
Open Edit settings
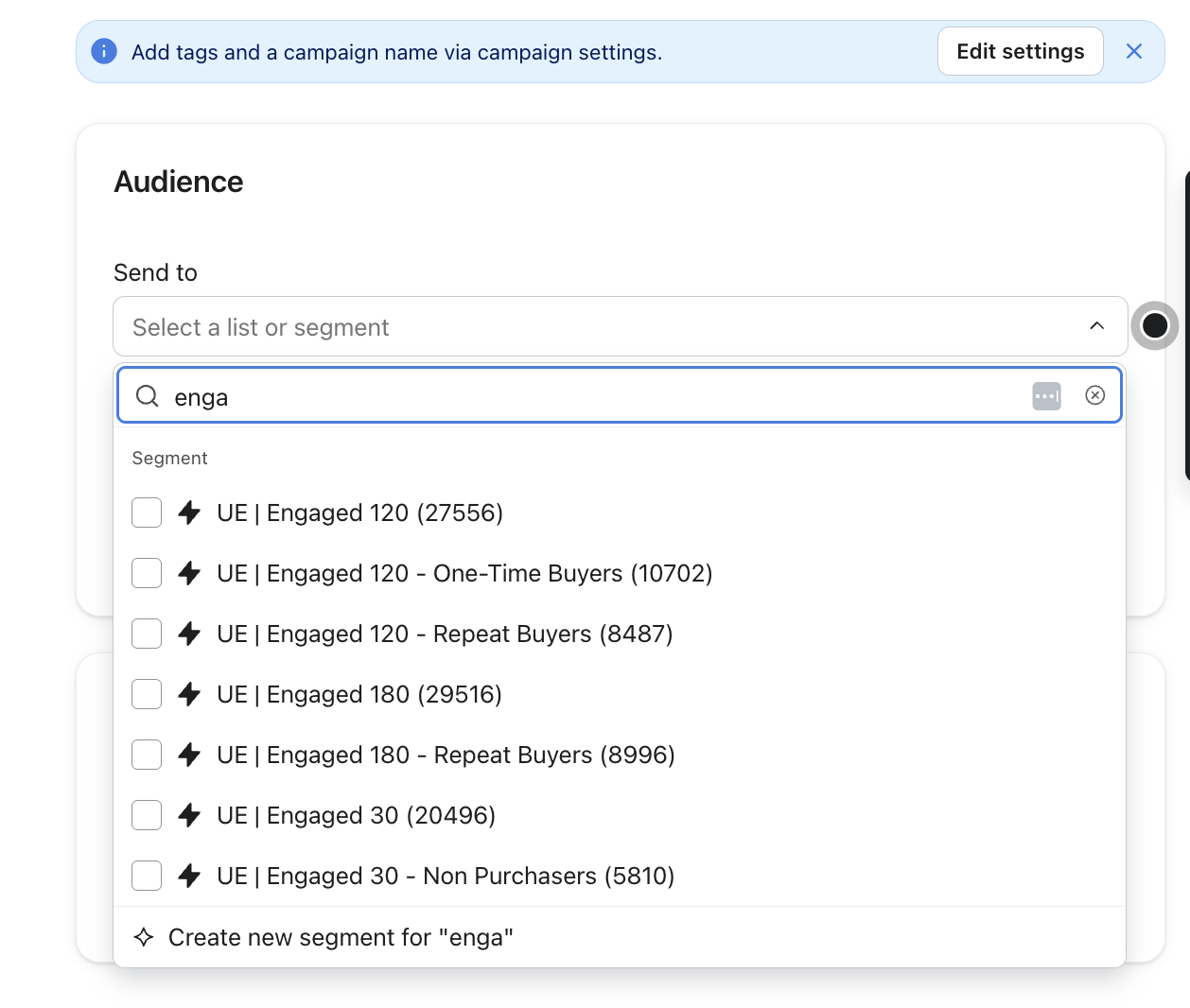pos(1021,51)
